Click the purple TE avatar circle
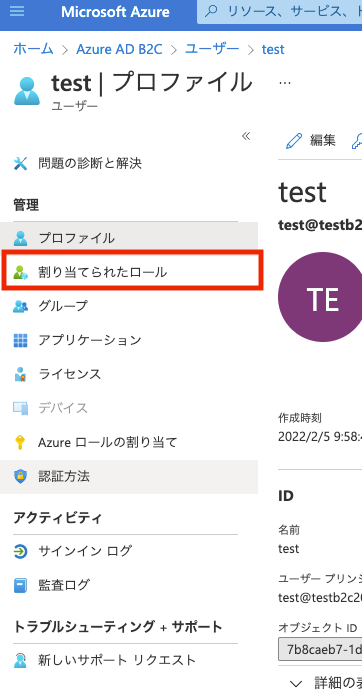362x697 pixels. [x=320, y=297]
